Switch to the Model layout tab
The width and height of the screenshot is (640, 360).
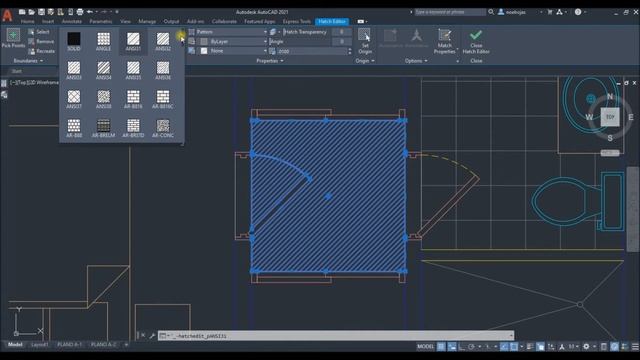[15, 344]
